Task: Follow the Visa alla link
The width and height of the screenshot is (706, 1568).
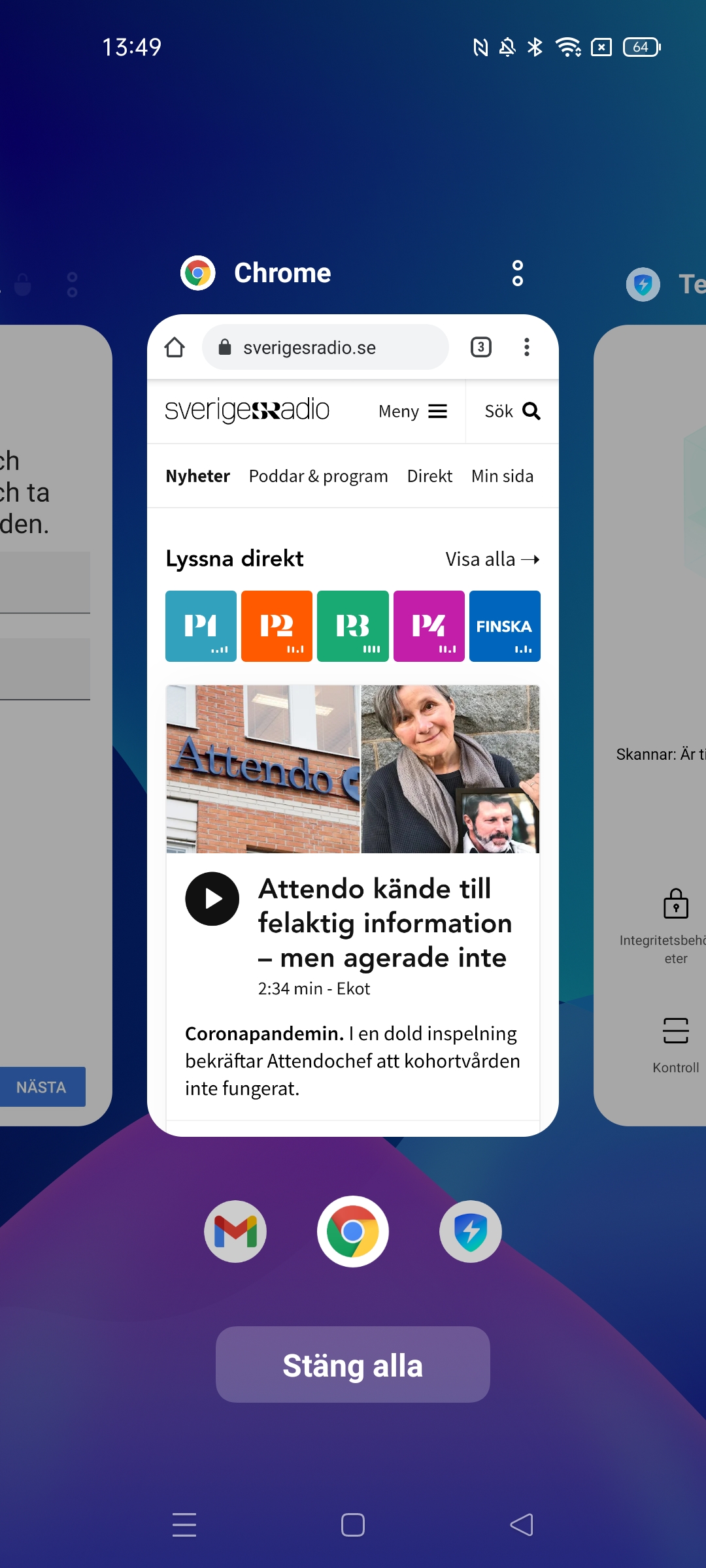Action: 492,559
